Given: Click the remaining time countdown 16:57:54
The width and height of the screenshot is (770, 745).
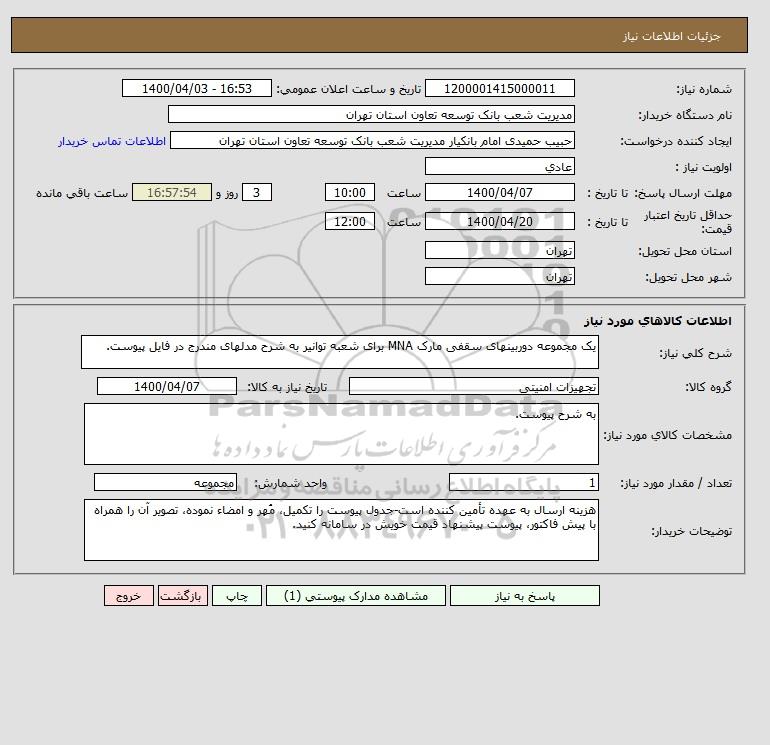Looking at the screenshot, I should click(172, 193).
